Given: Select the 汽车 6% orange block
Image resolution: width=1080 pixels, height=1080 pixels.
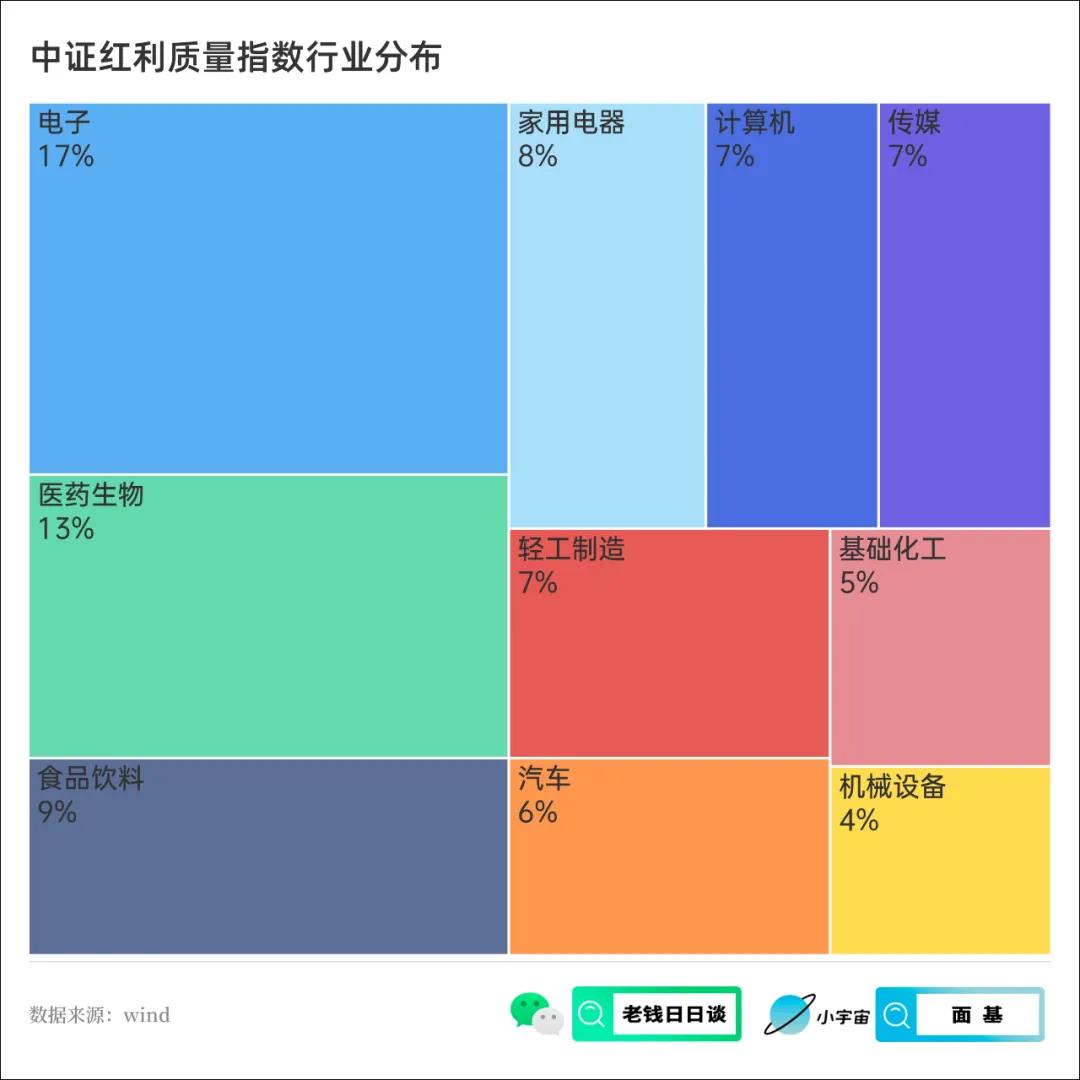Looking at the screenshot, I should coord(669,870).
